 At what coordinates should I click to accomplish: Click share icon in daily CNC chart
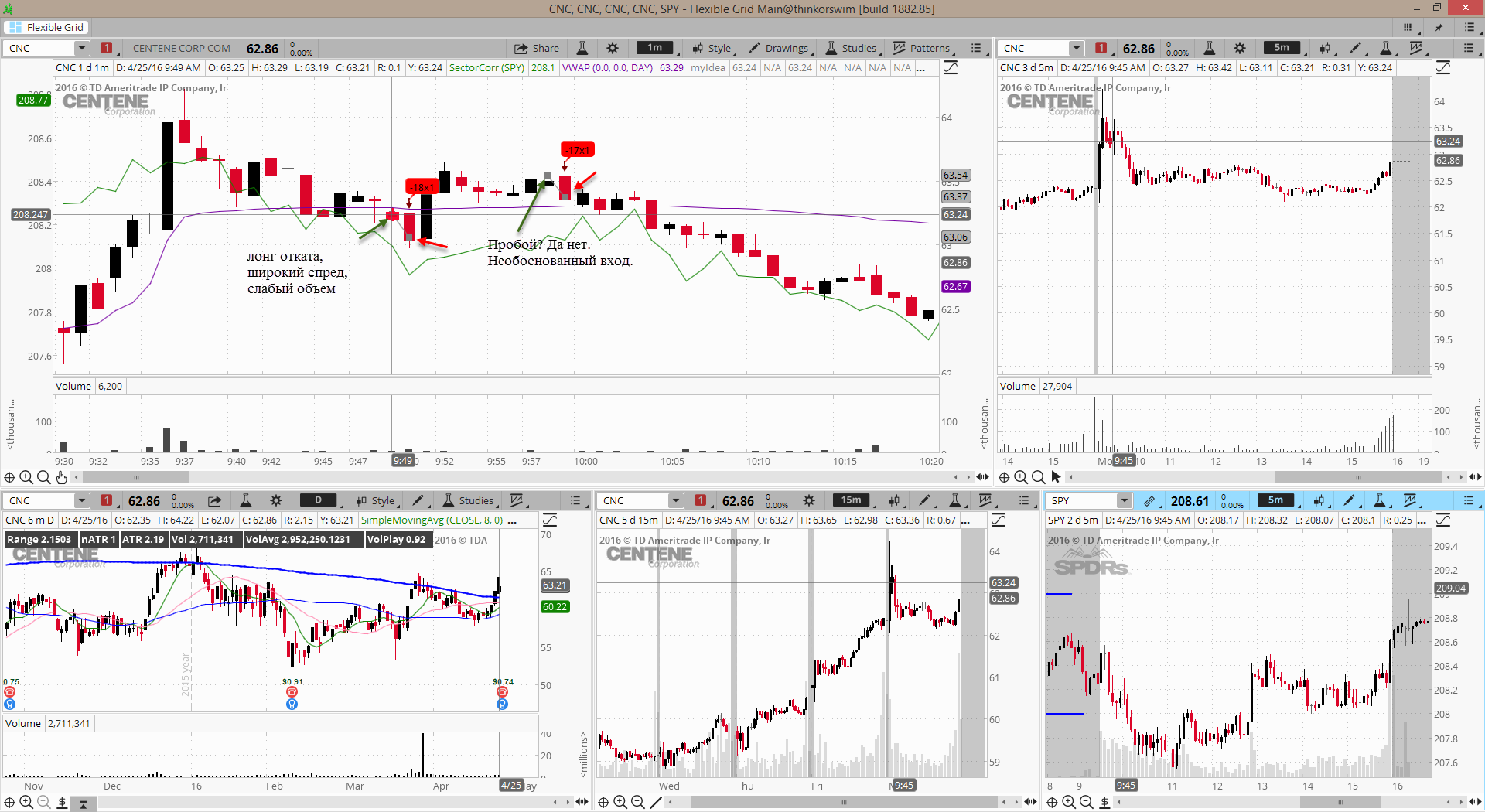215,500
